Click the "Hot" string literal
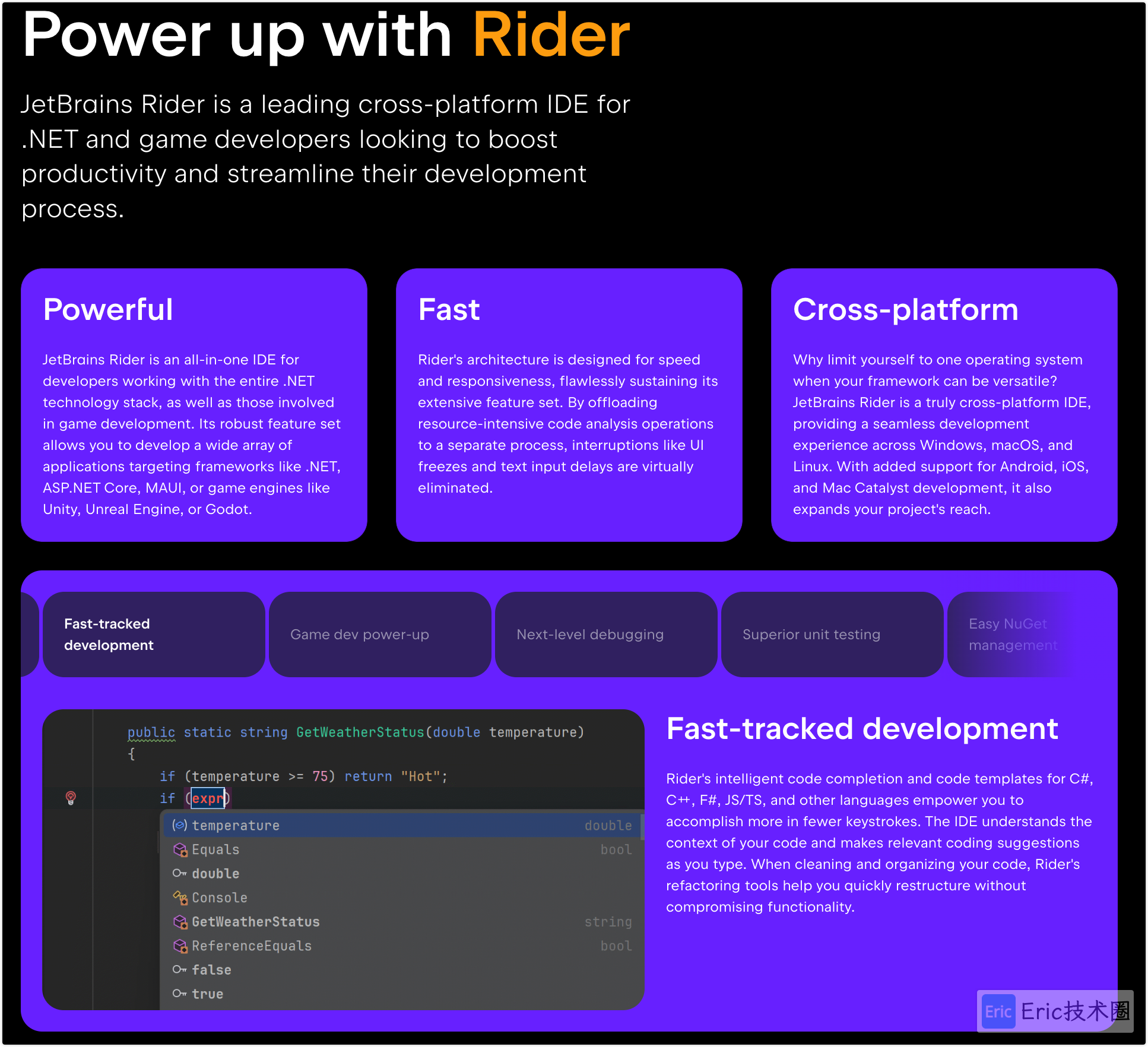1148x1047 pixels. coord(420,776)
